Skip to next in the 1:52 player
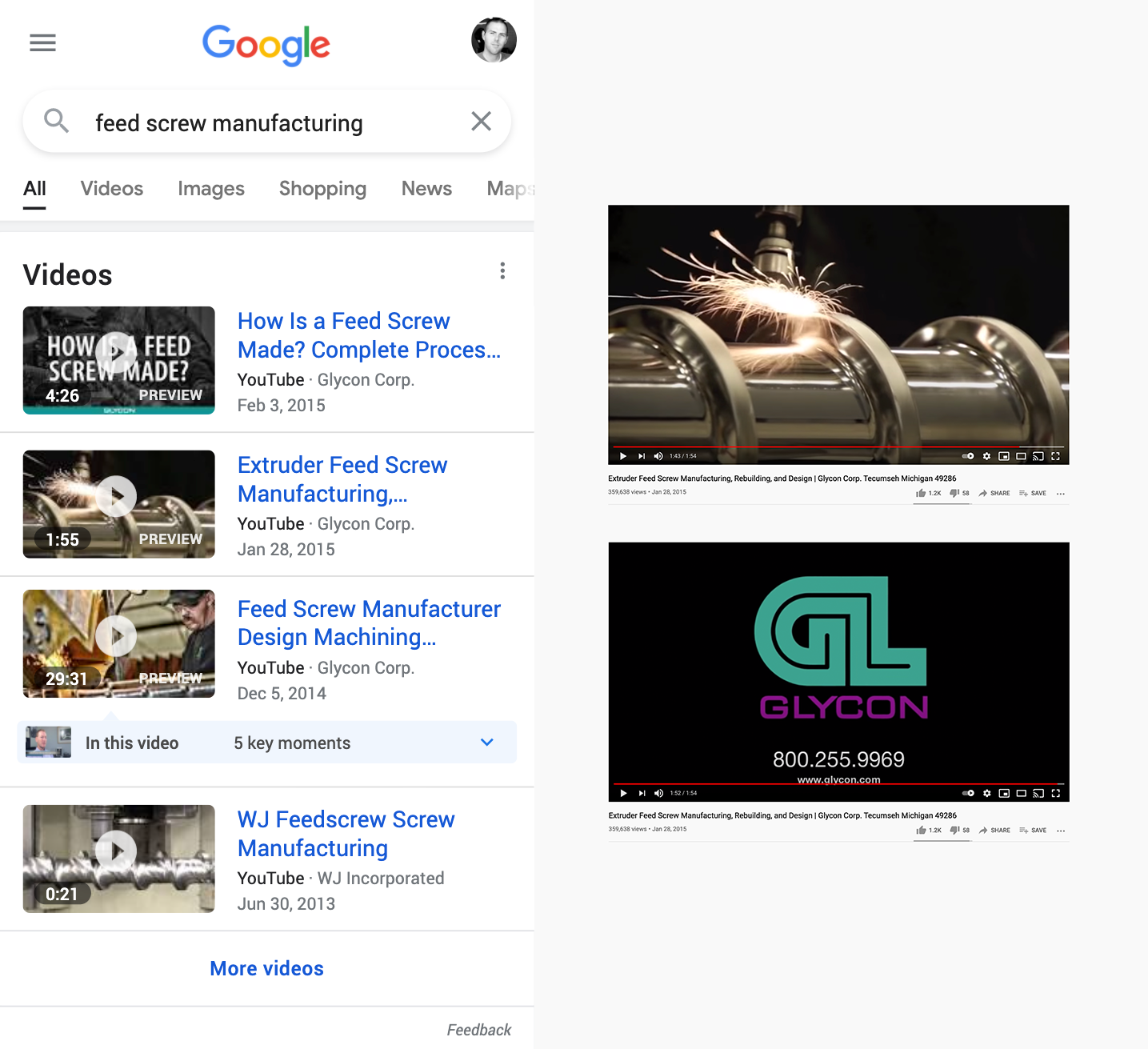The height and width of the screenshot is (1049, 1148). (x=642, y=793)
